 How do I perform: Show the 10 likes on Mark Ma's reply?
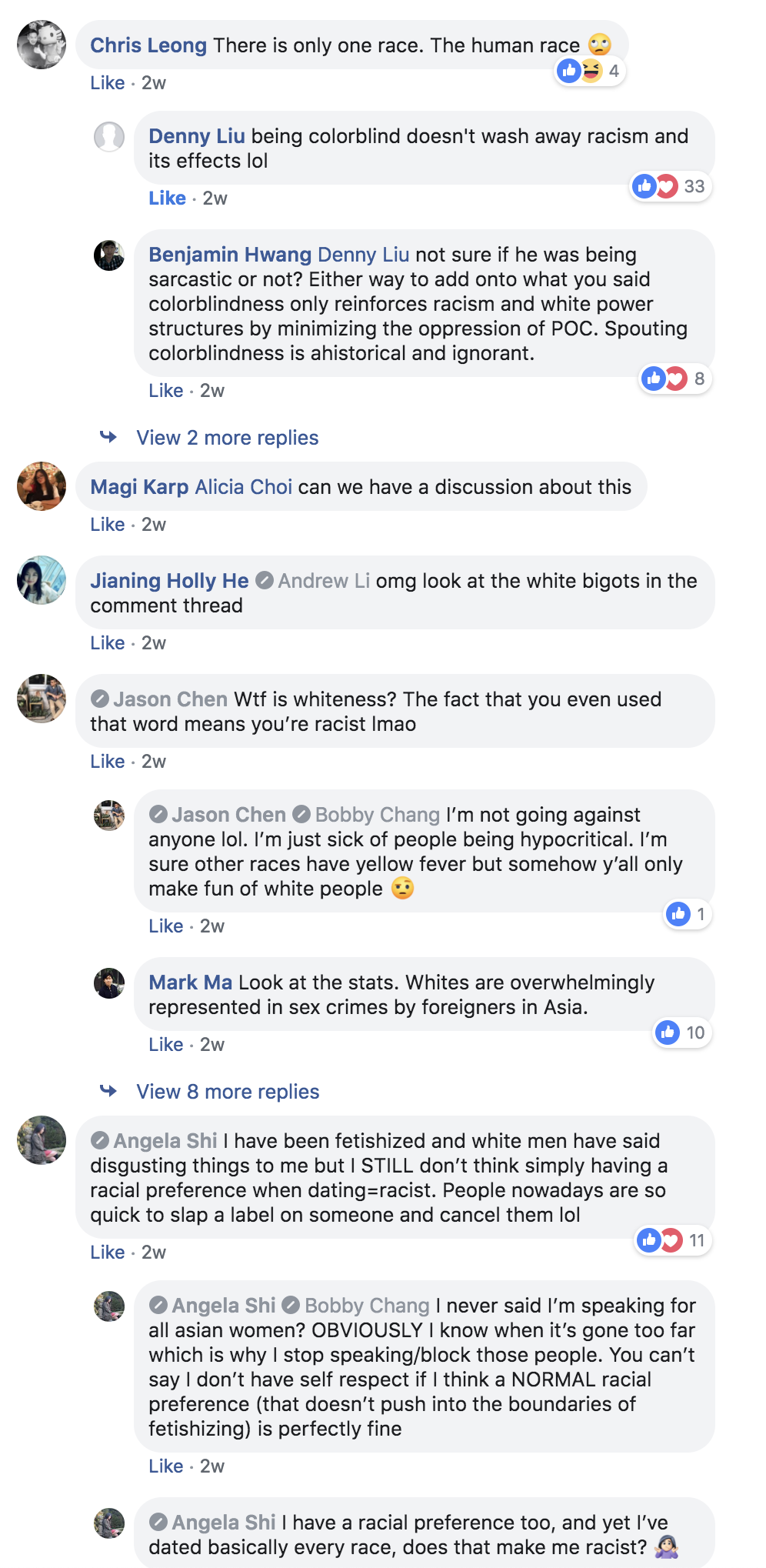point(682,1033)
